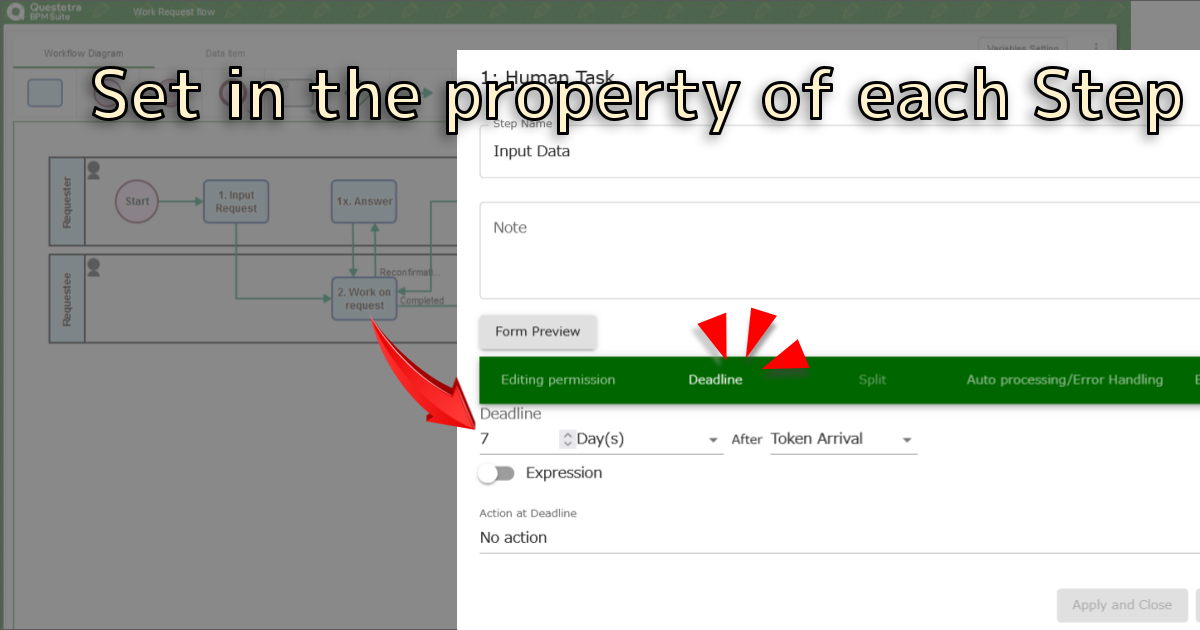The height and width of the screenshot is (630, 1200).
Task: Select the '1. Input Request' task node
Action: click(236, 202)
